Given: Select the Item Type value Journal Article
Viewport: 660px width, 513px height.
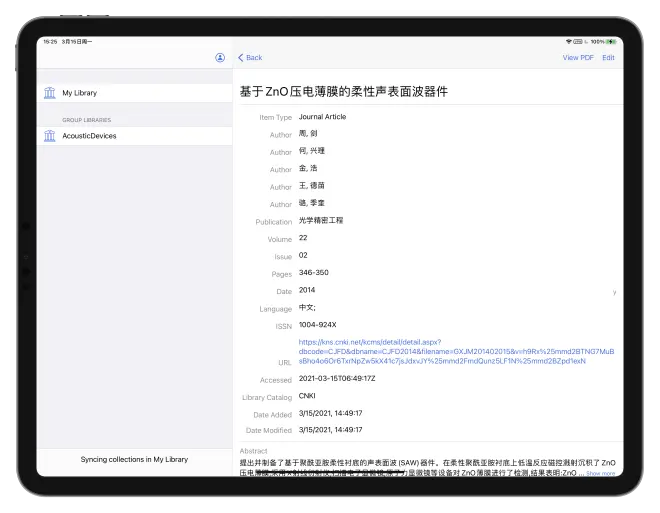Looking at the screenshot, I should pyautogui.click(x=322, y=117).
